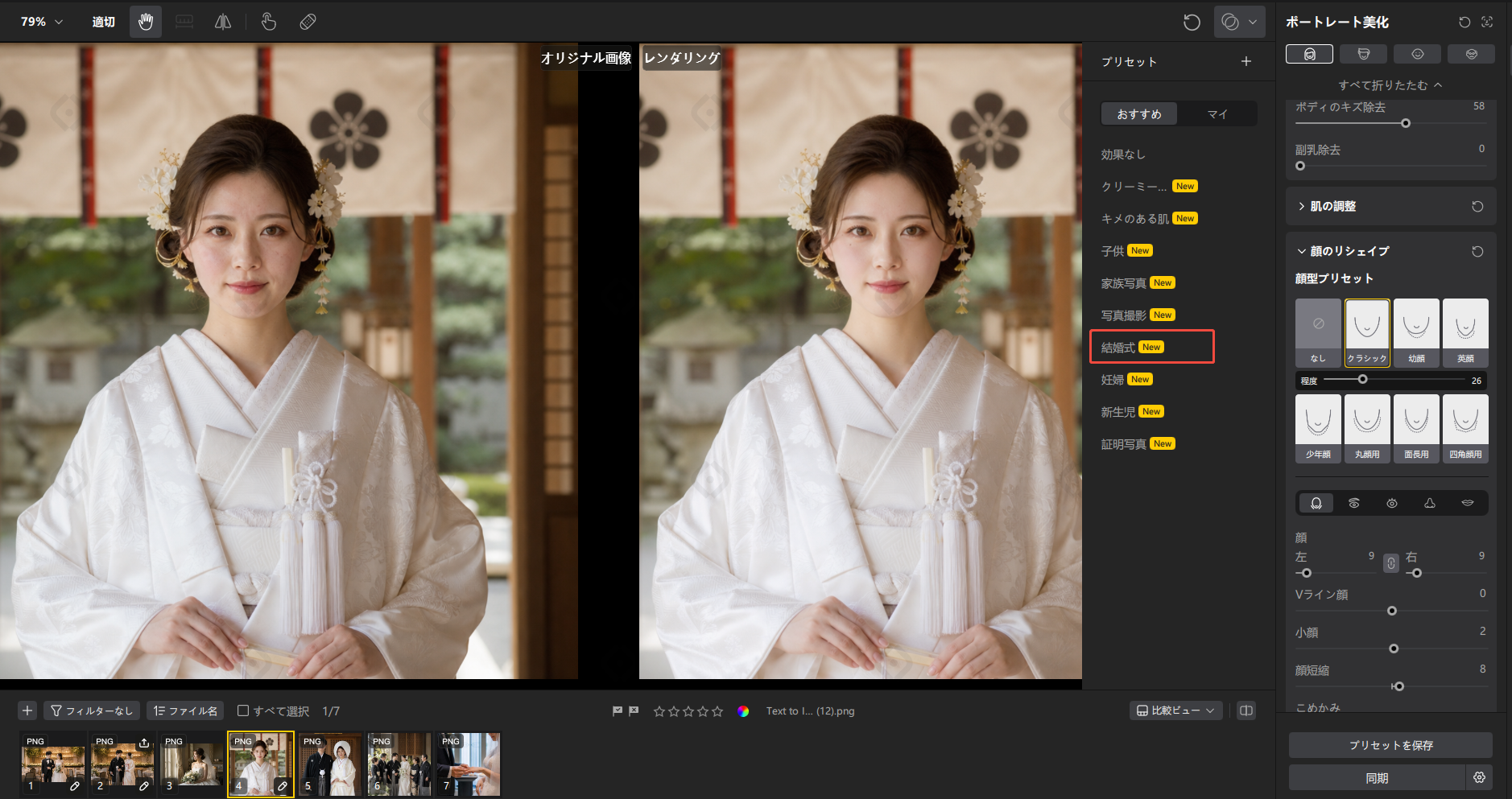Open the 比較ビュー view dropdown

(1175, 710)
